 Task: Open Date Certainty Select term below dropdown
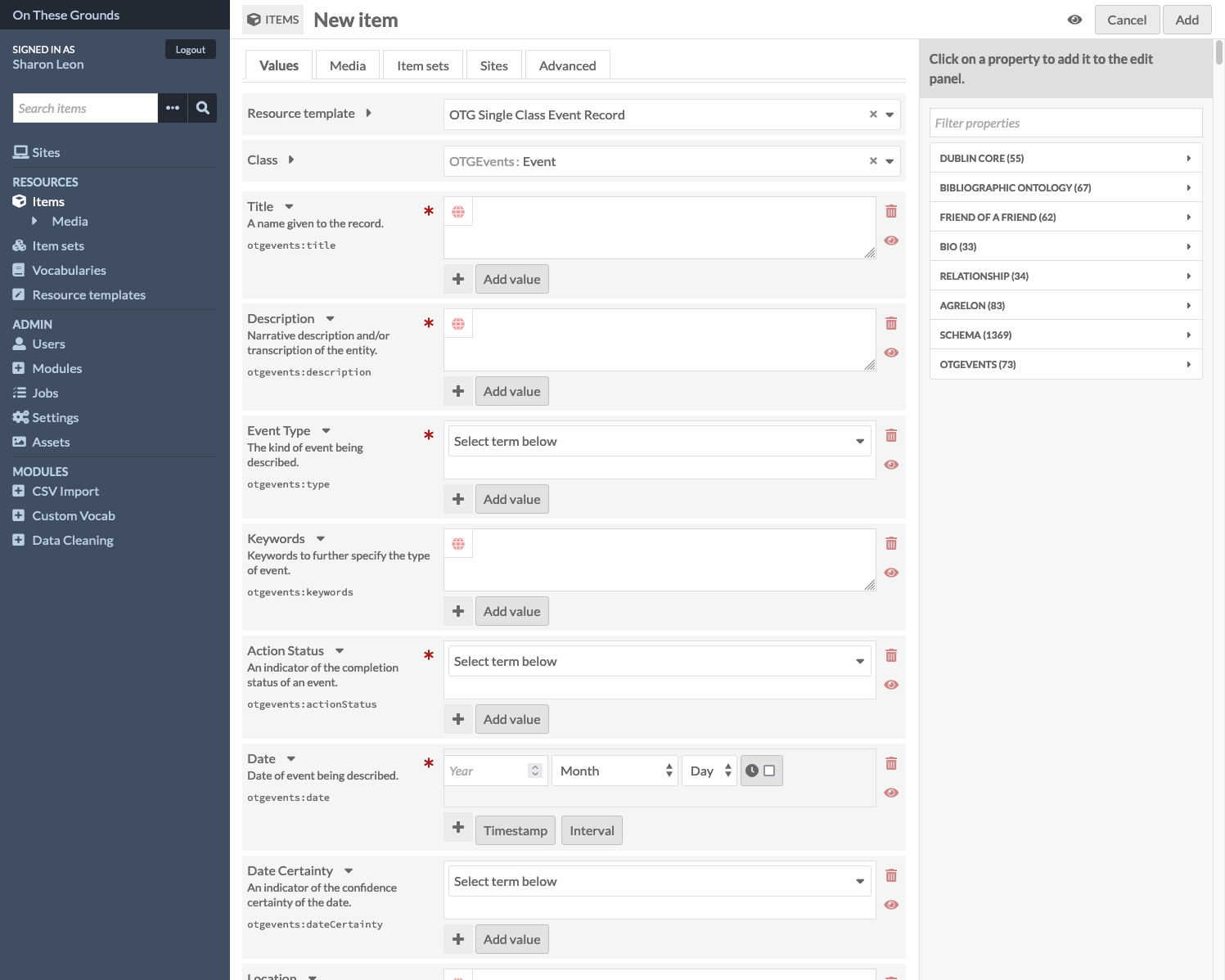point(660,881)
